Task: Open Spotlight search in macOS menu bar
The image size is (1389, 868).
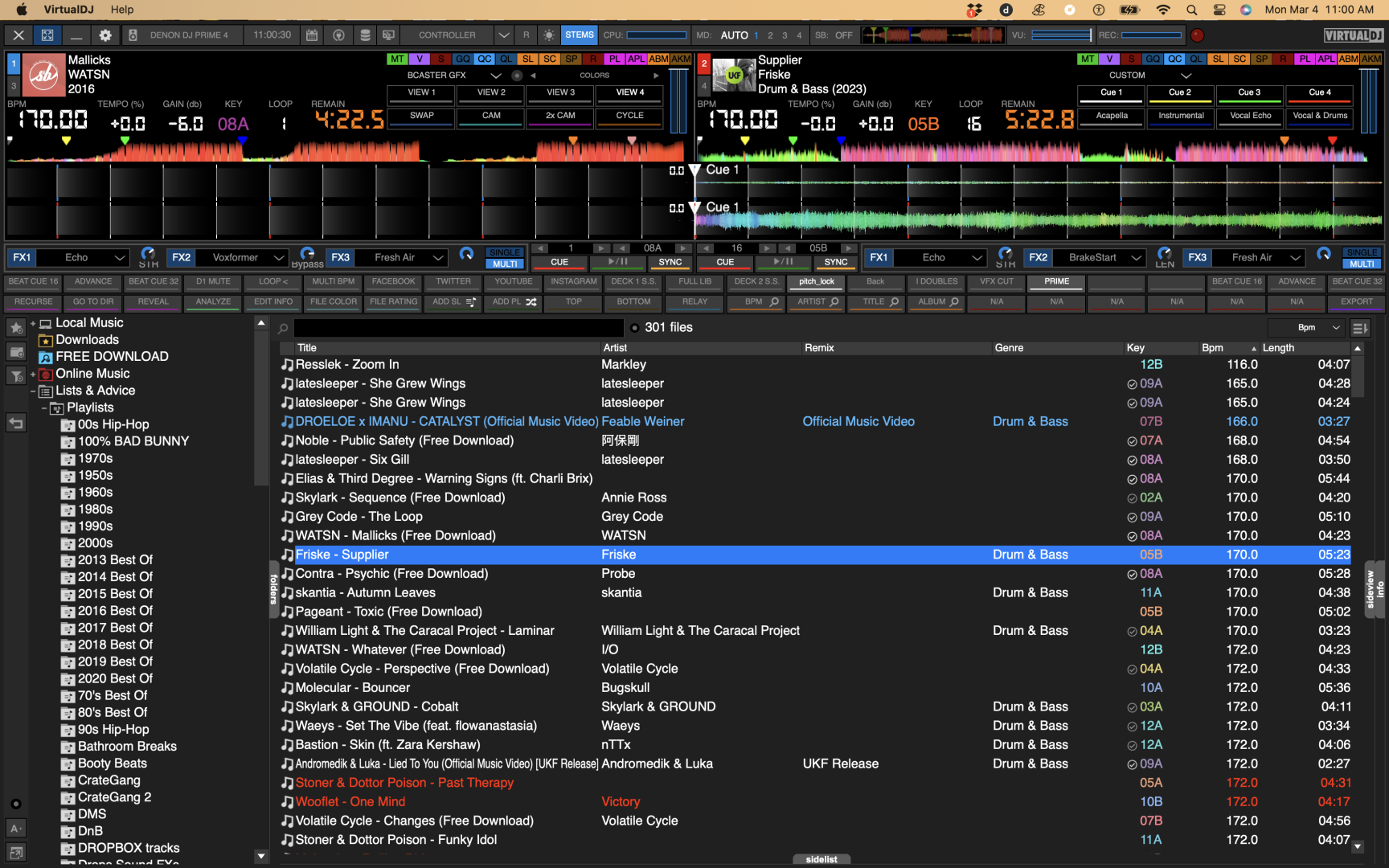Action: (1191, 10)
